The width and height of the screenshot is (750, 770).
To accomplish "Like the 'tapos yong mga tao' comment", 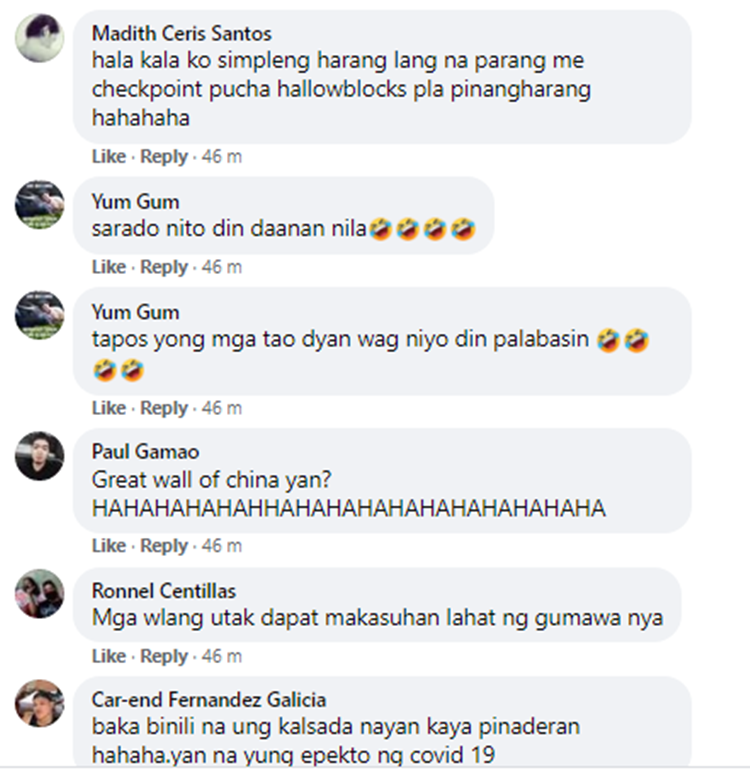I will click(109, 408).
